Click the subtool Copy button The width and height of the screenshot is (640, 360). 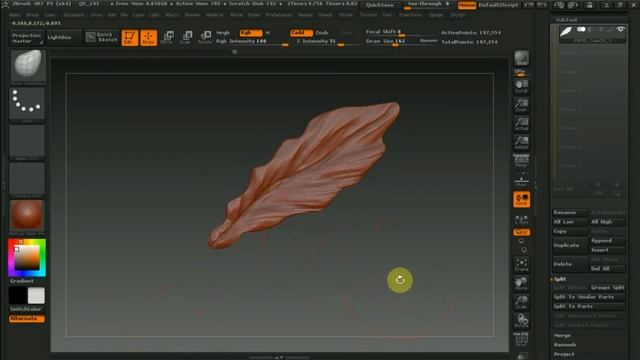570,231
